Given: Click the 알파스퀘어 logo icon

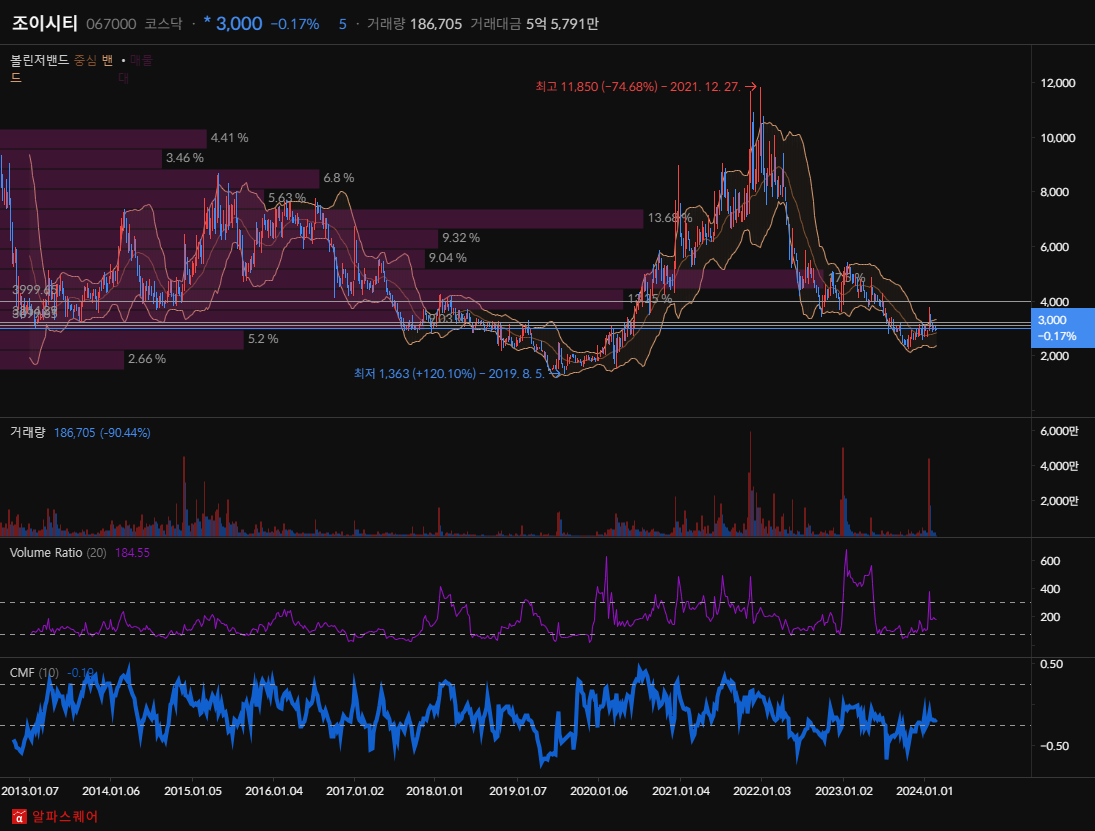Looking at the screenshot, I should click(19, 816).
